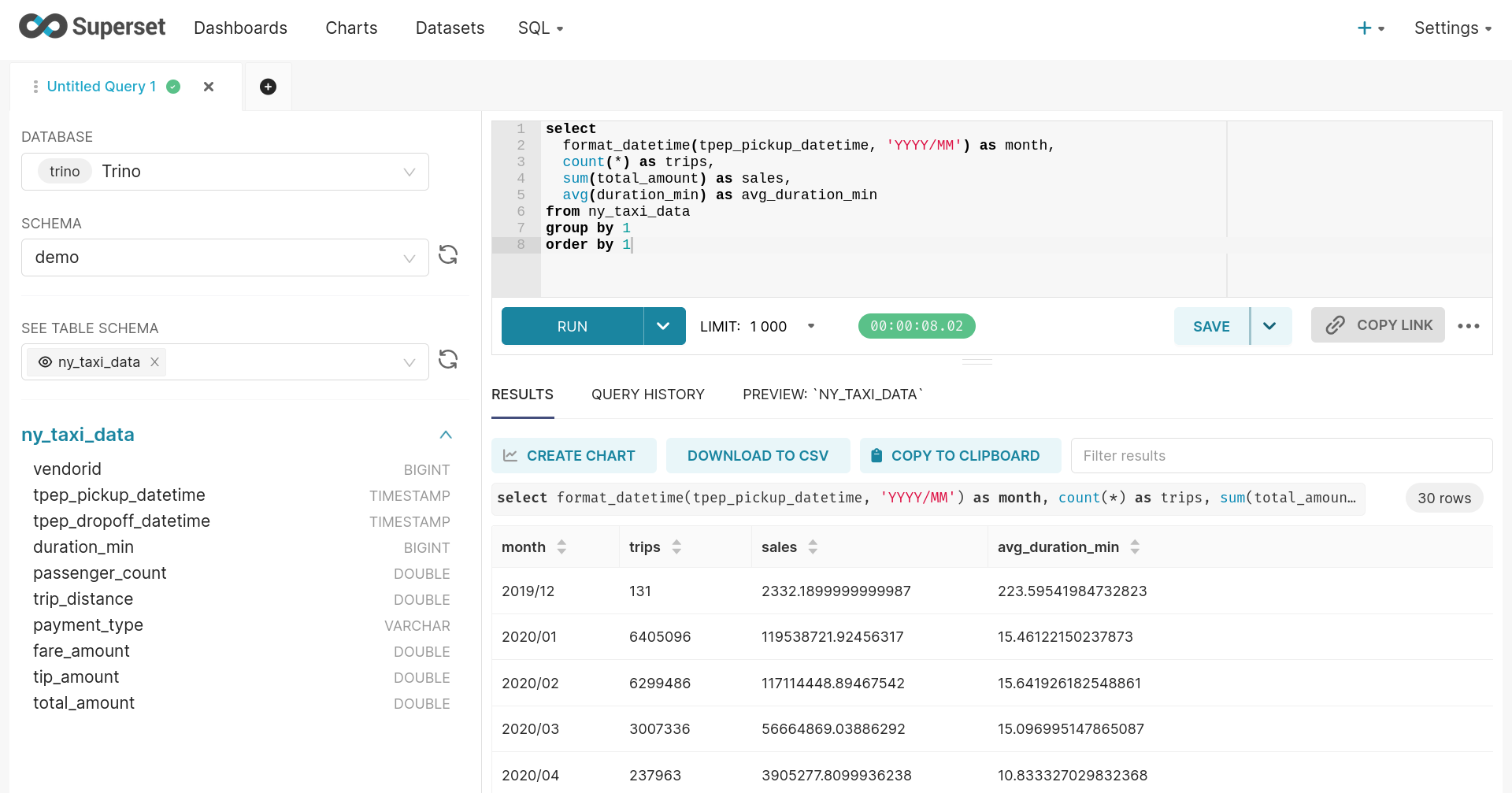1512x793 pixels.
Task: Remove ny_taxi_data from table selection
Action: [155, 362]
